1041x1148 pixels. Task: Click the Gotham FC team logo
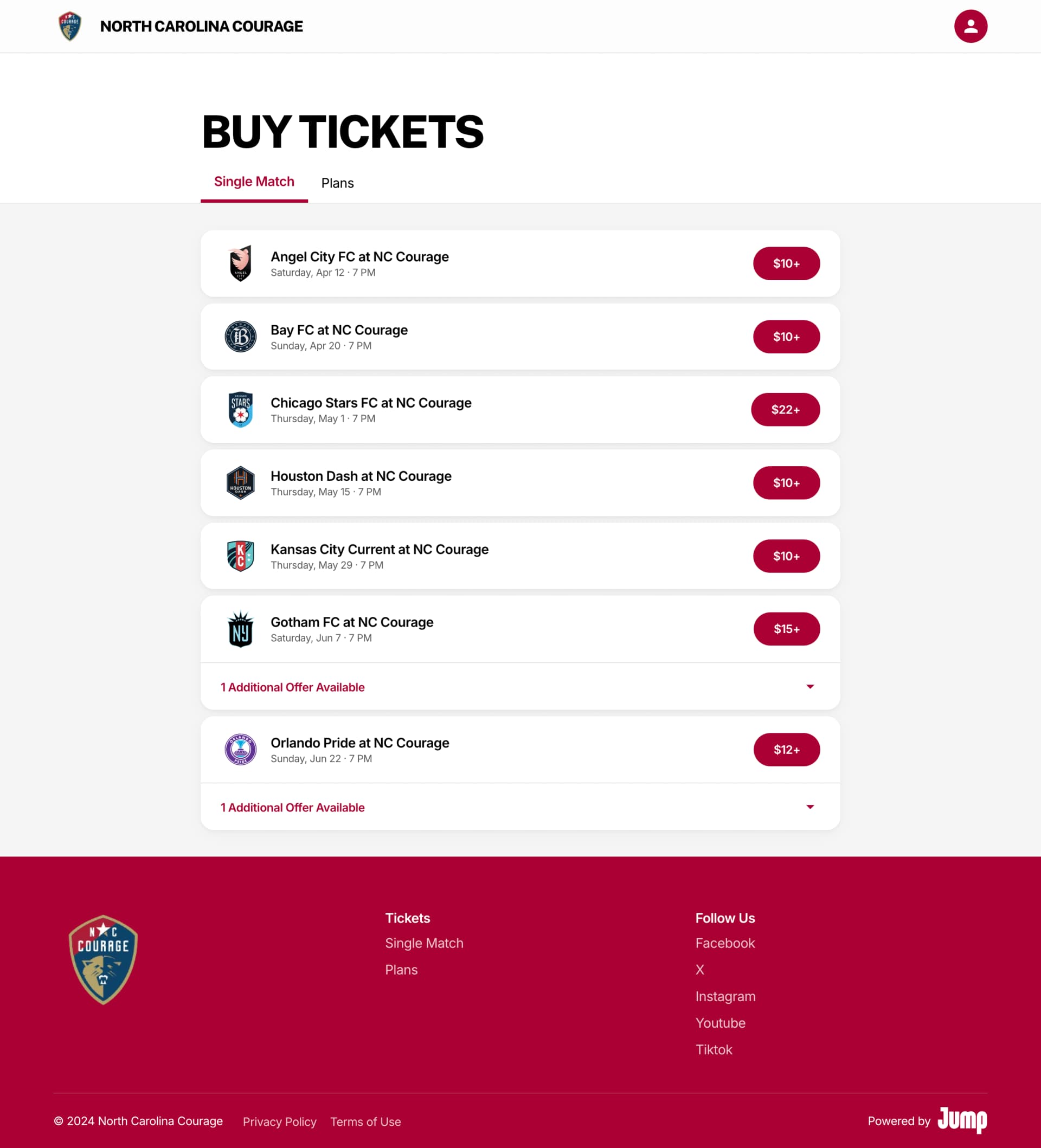click(240, 629)
